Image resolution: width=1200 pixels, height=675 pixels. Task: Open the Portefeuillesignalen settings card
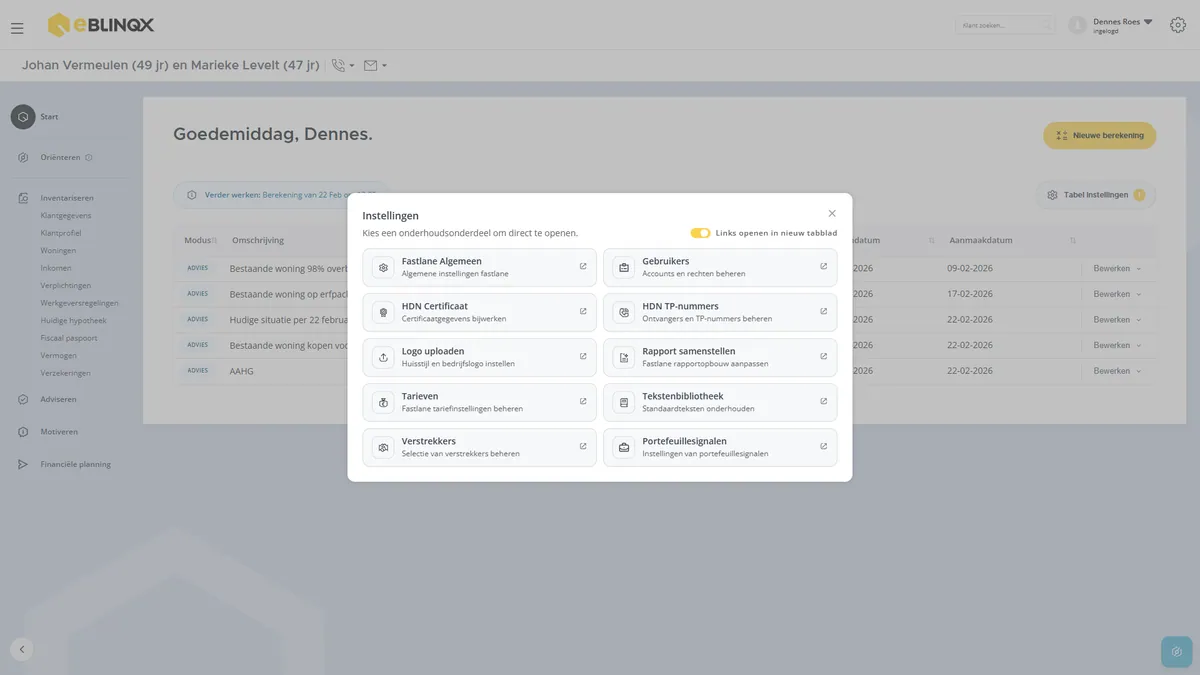(x=720, y=447)
